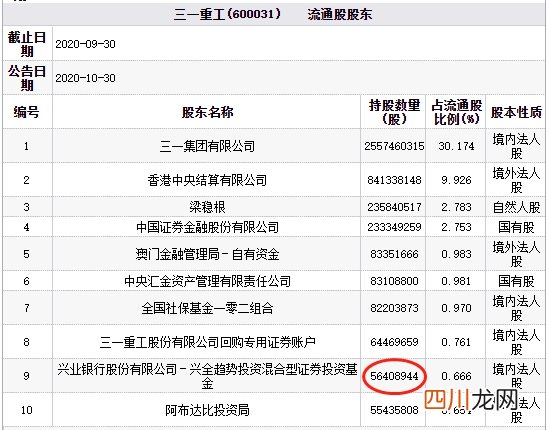Select the 公告日期 label cell

pos(27,78)
